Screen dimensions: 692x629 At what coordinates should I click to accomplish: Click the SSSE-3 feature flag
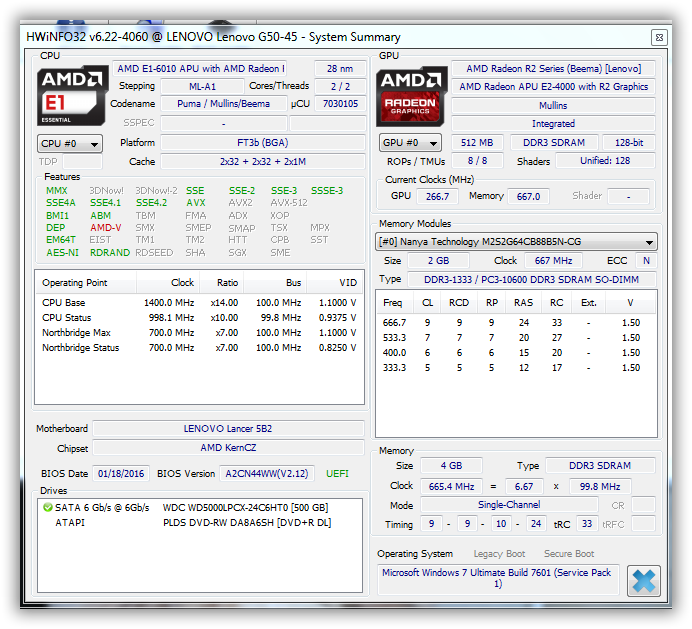click(x=327, y=191)
